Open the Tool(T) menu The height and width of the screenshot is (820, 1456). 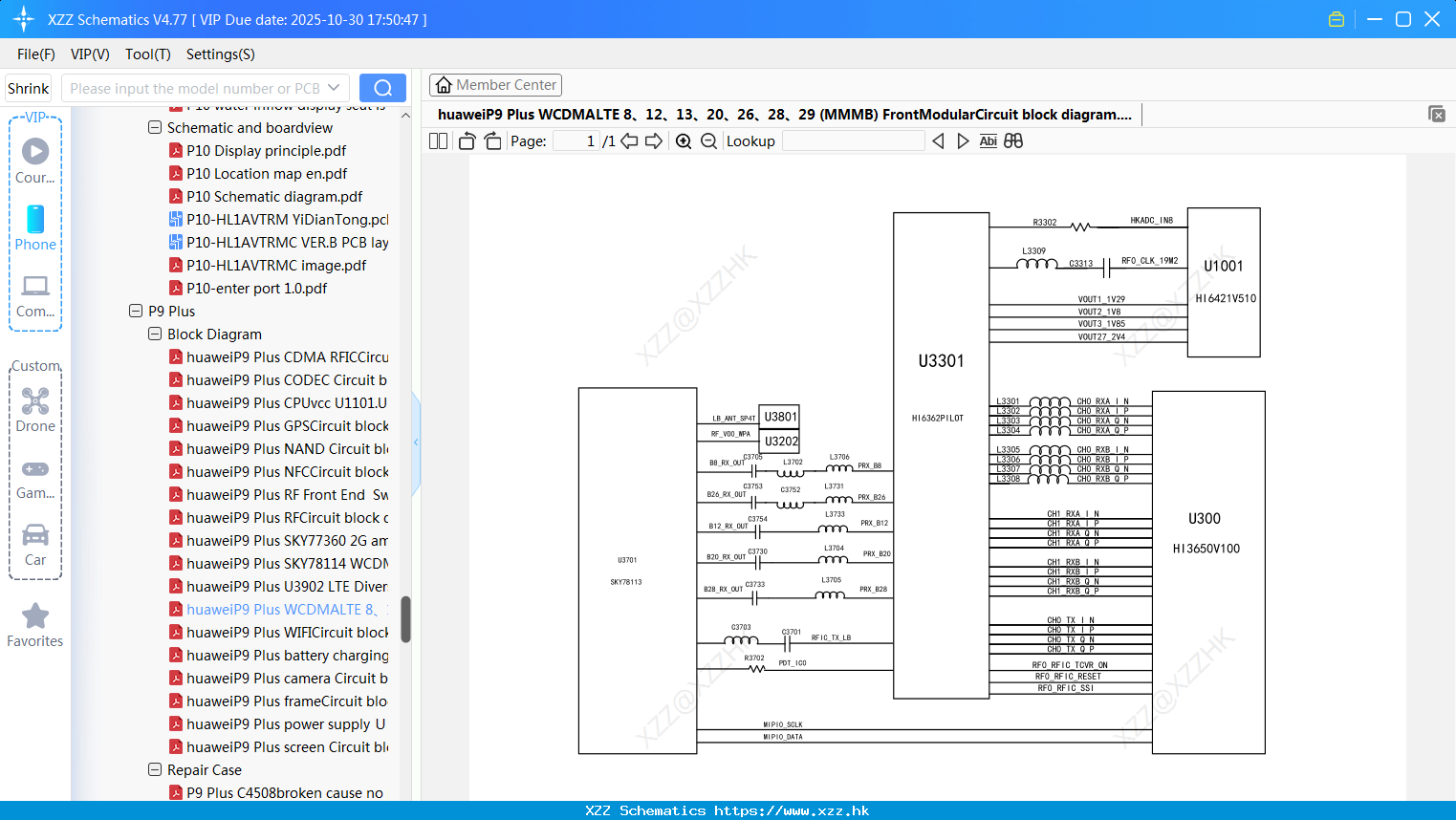148,54
